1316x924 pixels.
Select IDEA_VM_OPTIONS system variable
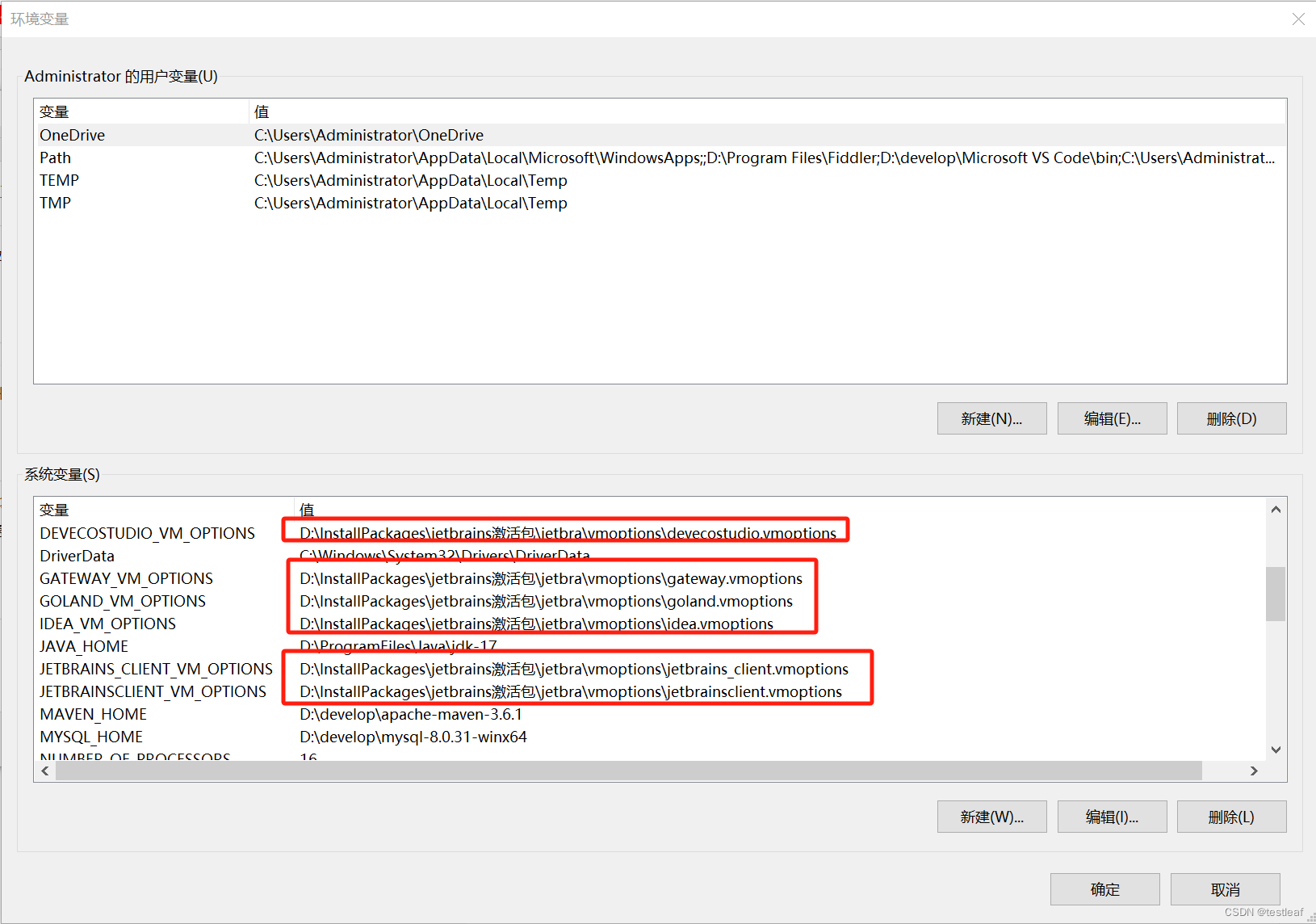click(x=107, y=624)
